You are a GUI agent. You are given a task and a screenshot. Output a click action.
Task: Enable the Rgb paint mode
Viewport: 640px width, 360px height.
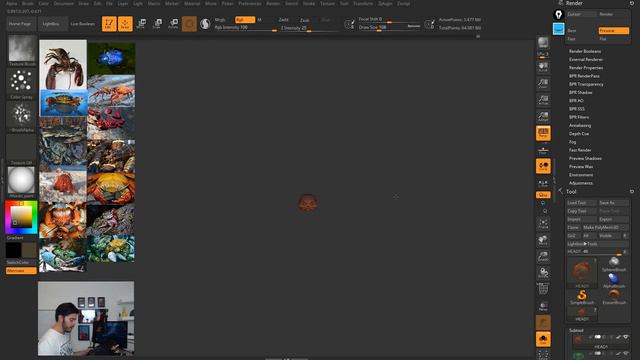tap(244, 20)
